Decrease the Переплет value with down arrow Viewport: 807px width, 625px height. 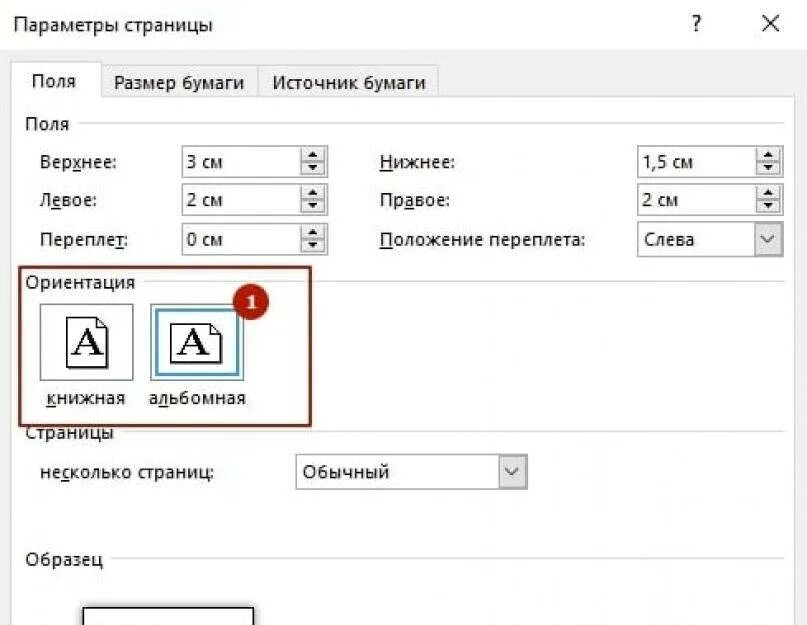[313, 246]
